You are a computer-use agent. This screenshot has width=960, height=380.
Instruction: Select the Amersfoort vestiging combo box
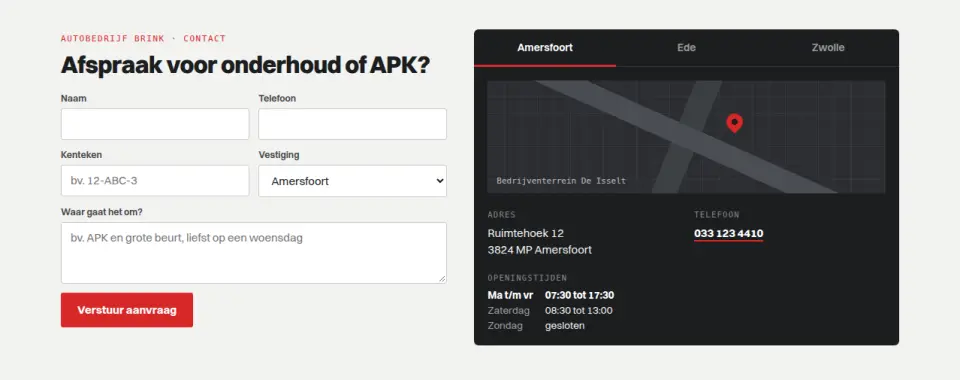[x=352, y=181]
